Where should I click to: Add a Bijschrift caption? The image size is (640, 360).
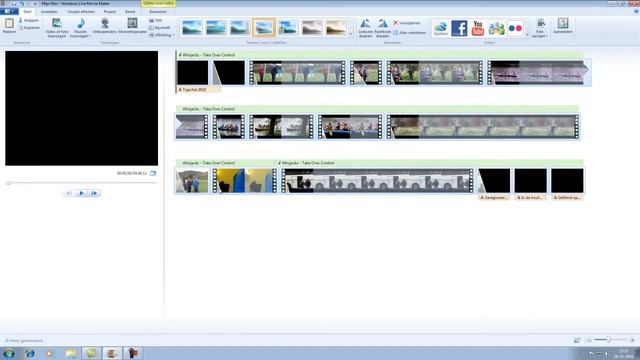(x=160, y=28)
